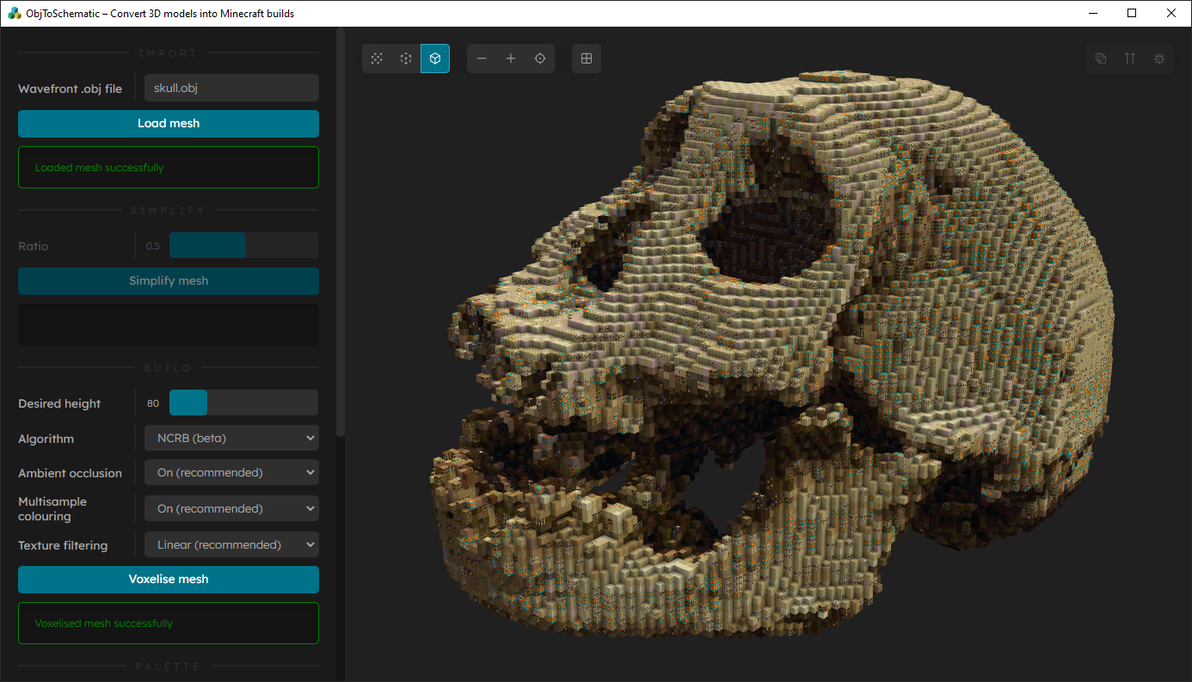
Task: Click the double arrows icon top right
Action: click(1130, 59)
